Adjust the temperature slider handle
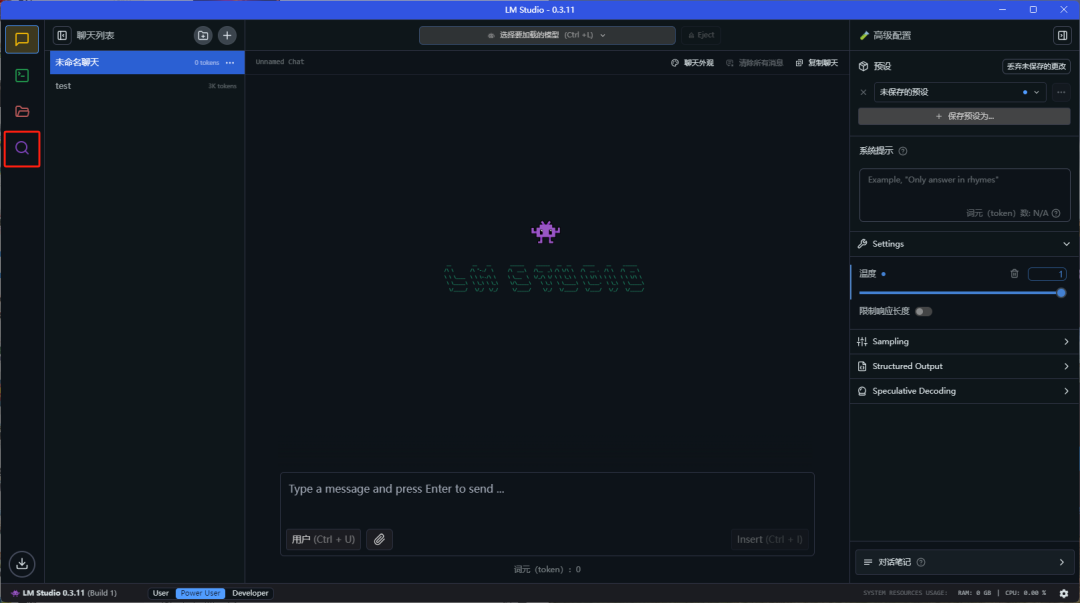 (1061, 293)
